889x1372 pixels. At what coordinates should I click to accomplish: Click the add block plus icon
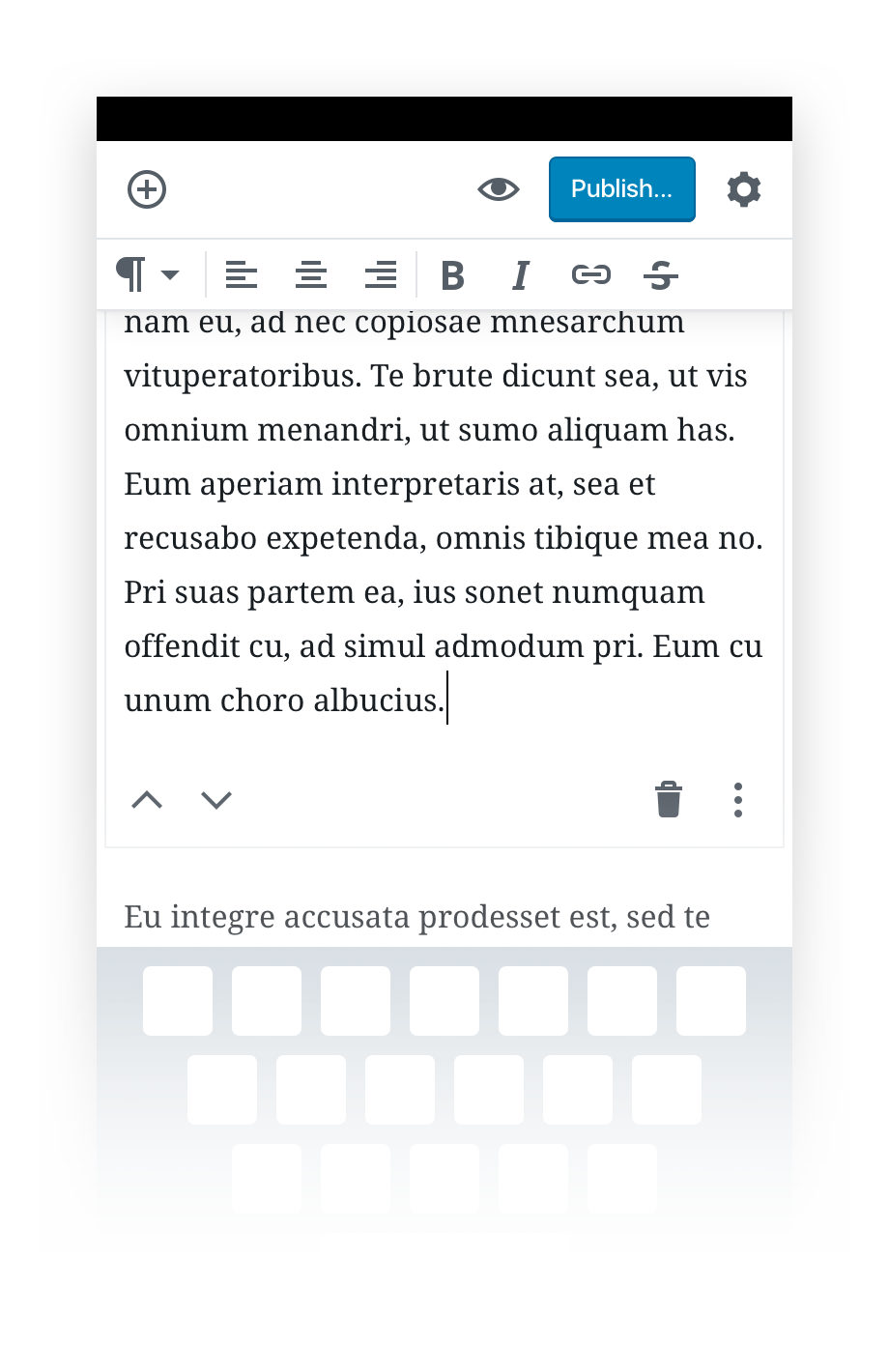pos(147,189)
